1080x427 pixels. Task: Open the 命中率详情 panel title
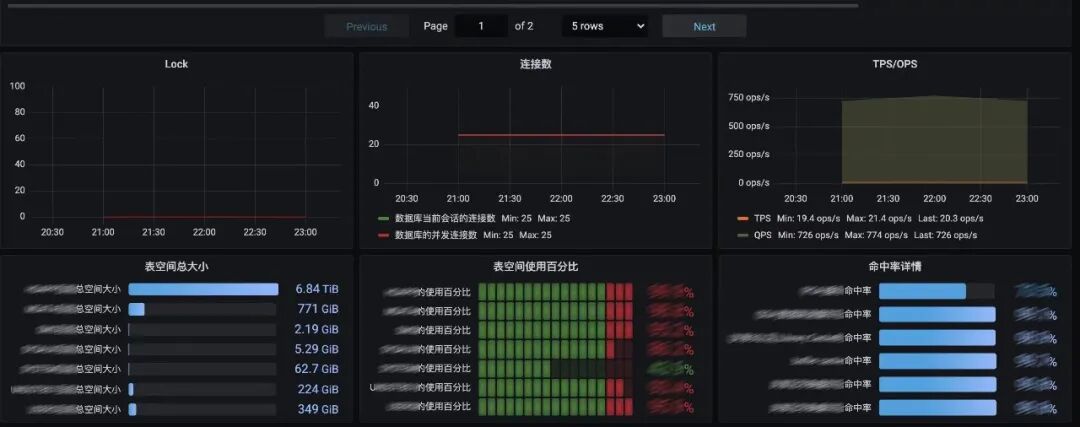click(x=895, y=267)
